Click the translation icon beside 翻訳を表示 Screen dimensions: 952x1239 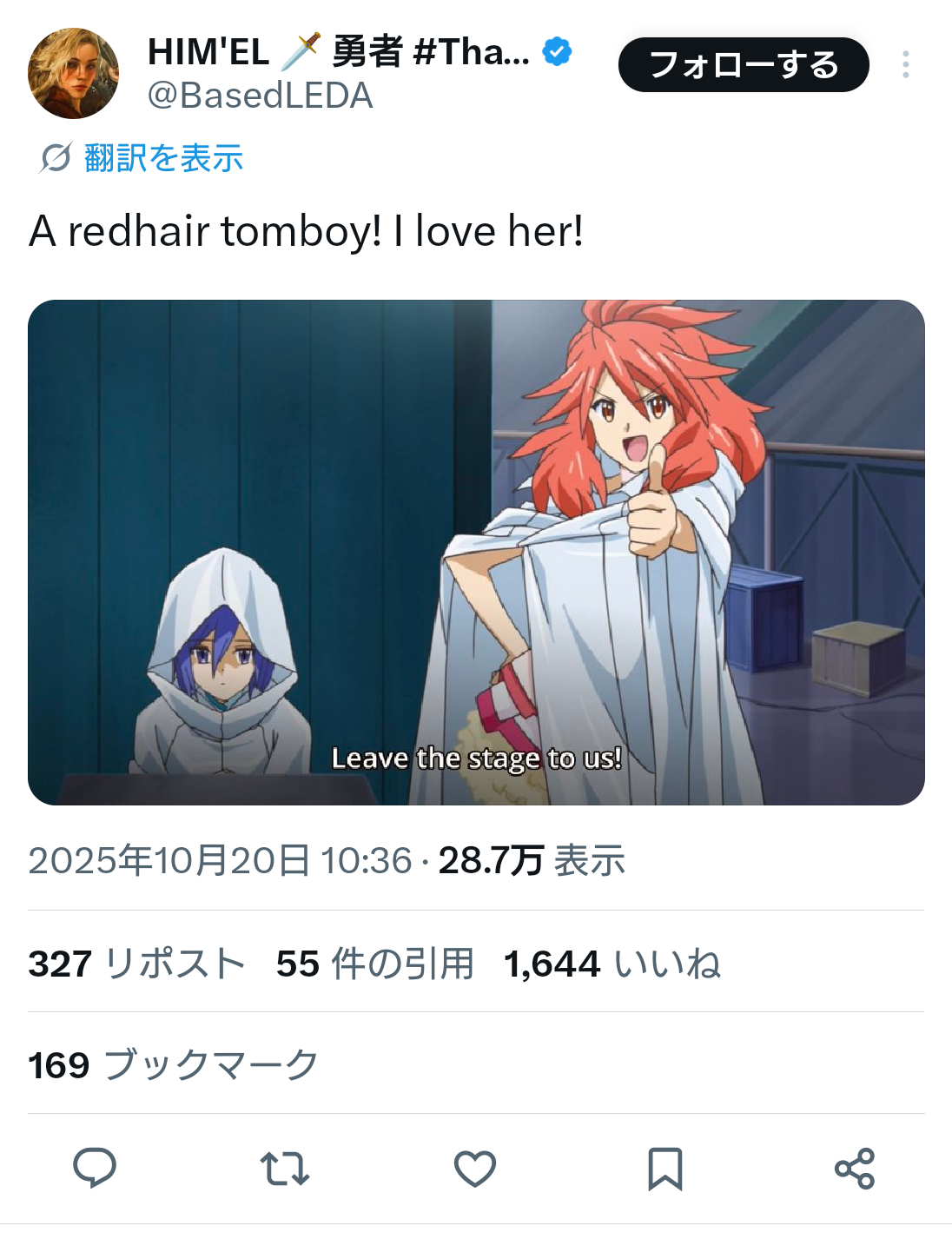pyautogui.click(x=56, y=158)
